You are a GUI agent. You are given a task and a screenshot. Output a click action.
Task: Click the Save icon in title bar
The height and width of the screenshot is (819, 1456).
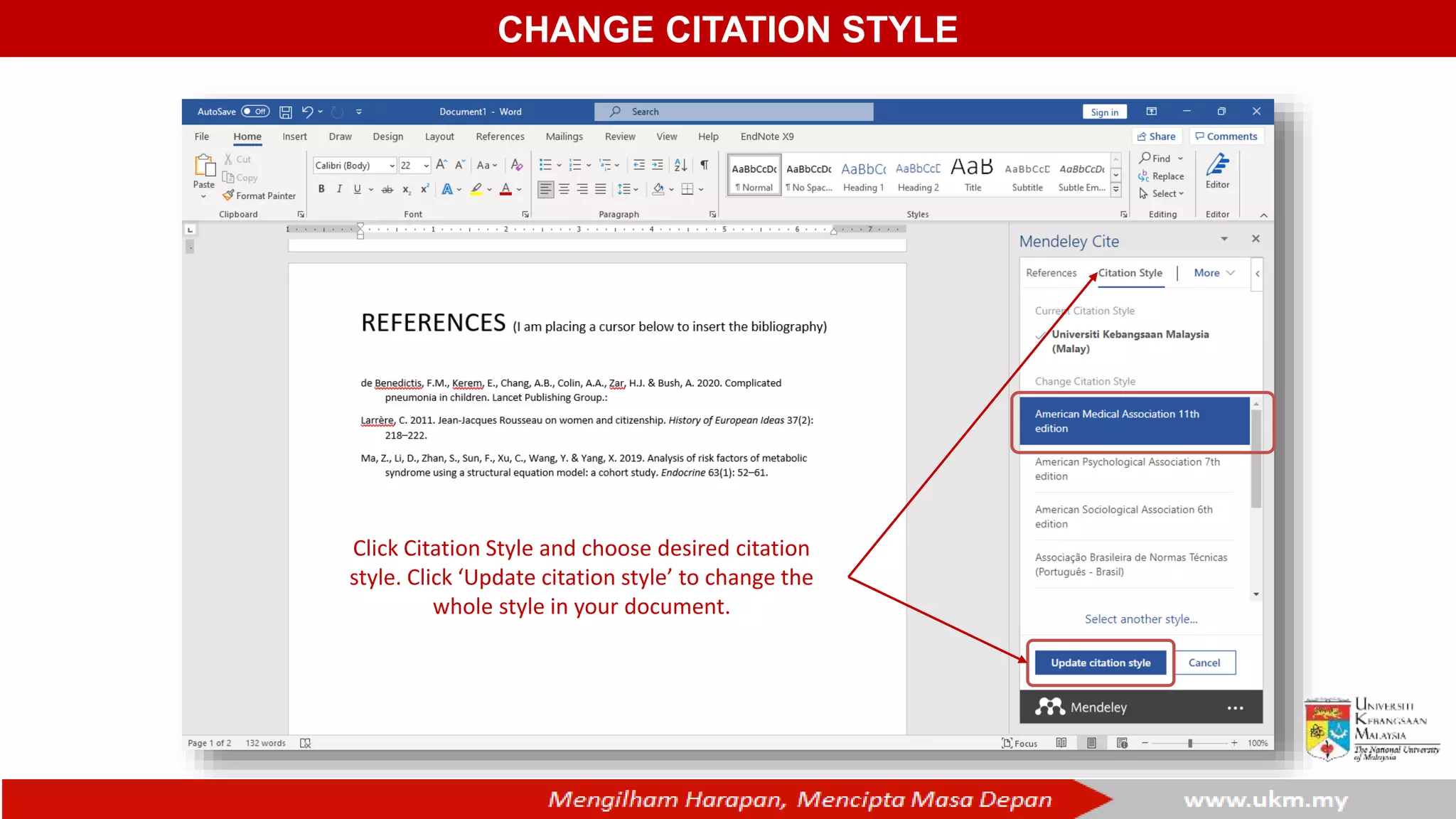(x=285, y=112)
